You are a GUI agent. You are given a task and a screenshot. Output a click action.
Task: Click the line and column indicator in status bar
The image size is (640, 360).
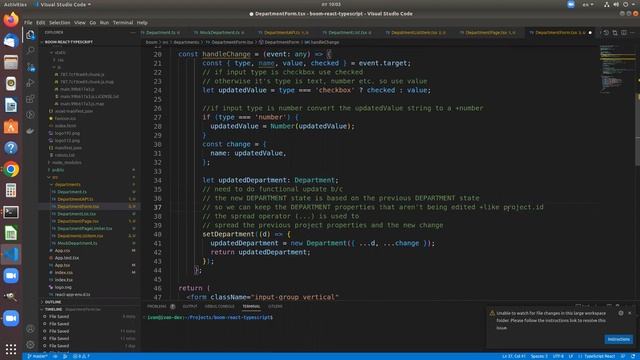(513, 356)
